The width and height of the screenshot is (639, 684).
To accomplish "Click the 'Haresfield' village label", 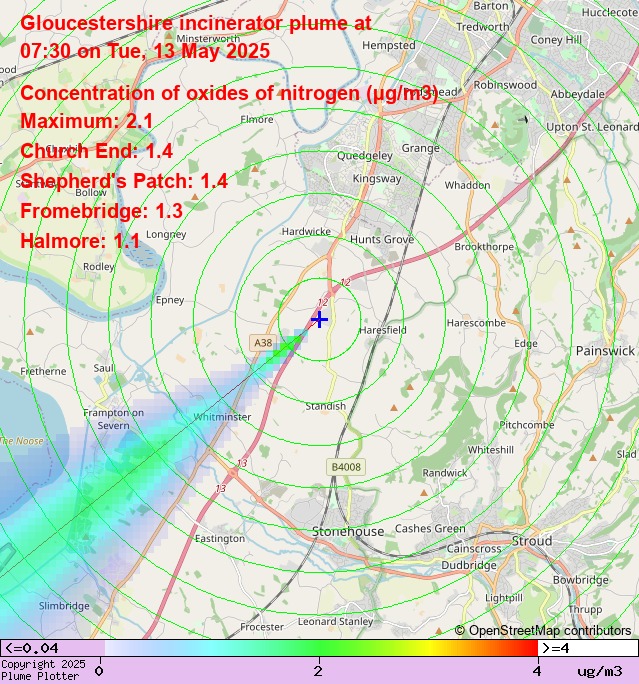I will tap(383, 330).
